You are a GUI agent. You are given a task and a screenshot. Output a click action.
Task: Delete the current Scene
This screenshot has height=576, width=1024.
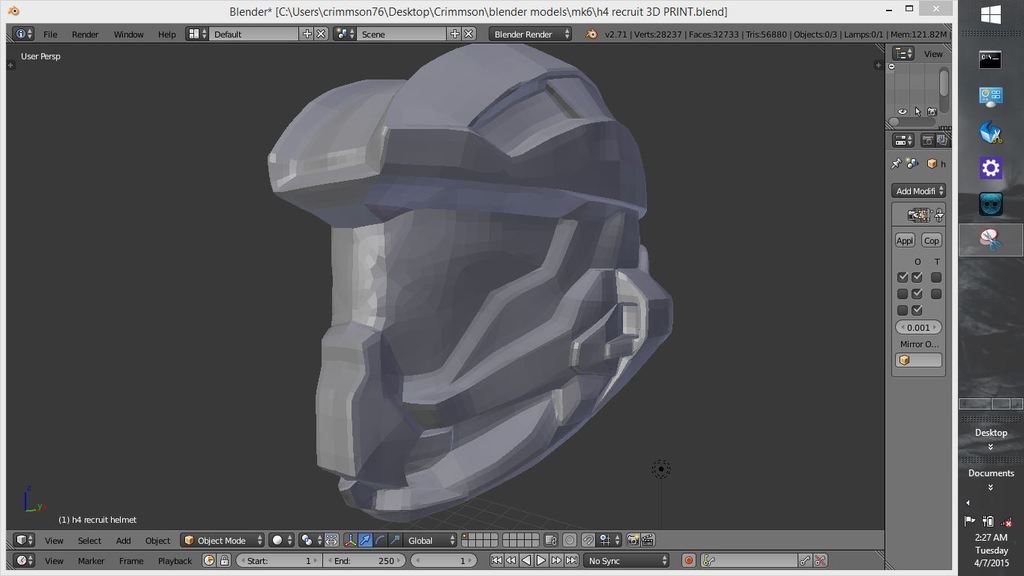[x=468, y=34]
